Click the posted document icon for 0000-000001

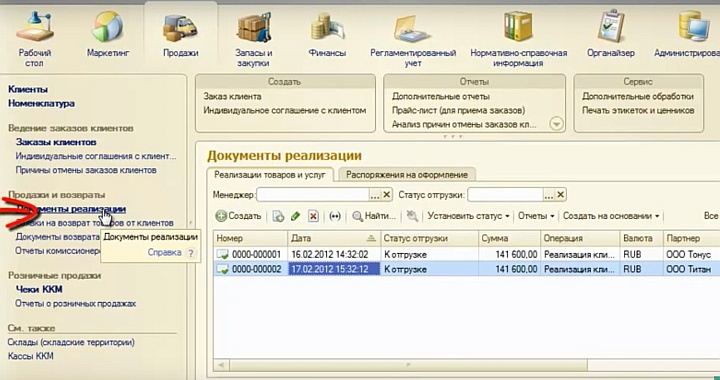click(223, 254)
